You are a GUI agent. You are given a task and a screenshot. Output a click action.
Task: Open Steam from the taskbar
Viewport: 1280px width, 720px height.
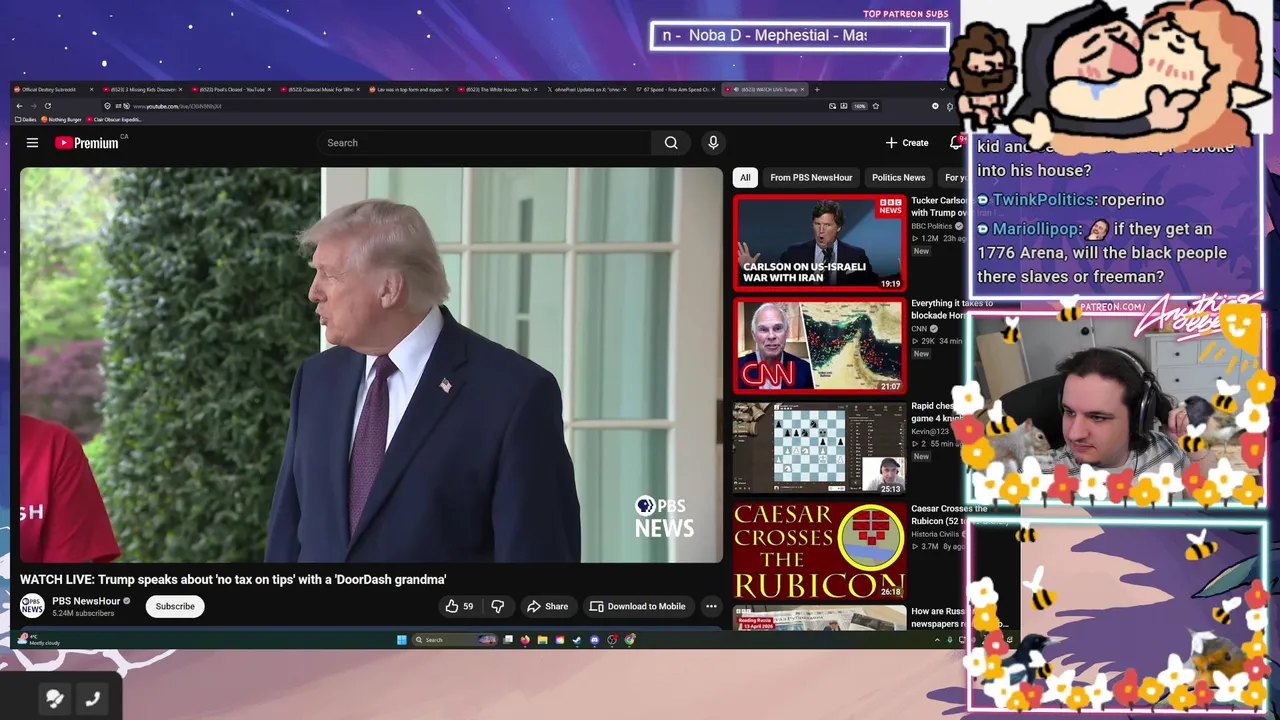577,640
